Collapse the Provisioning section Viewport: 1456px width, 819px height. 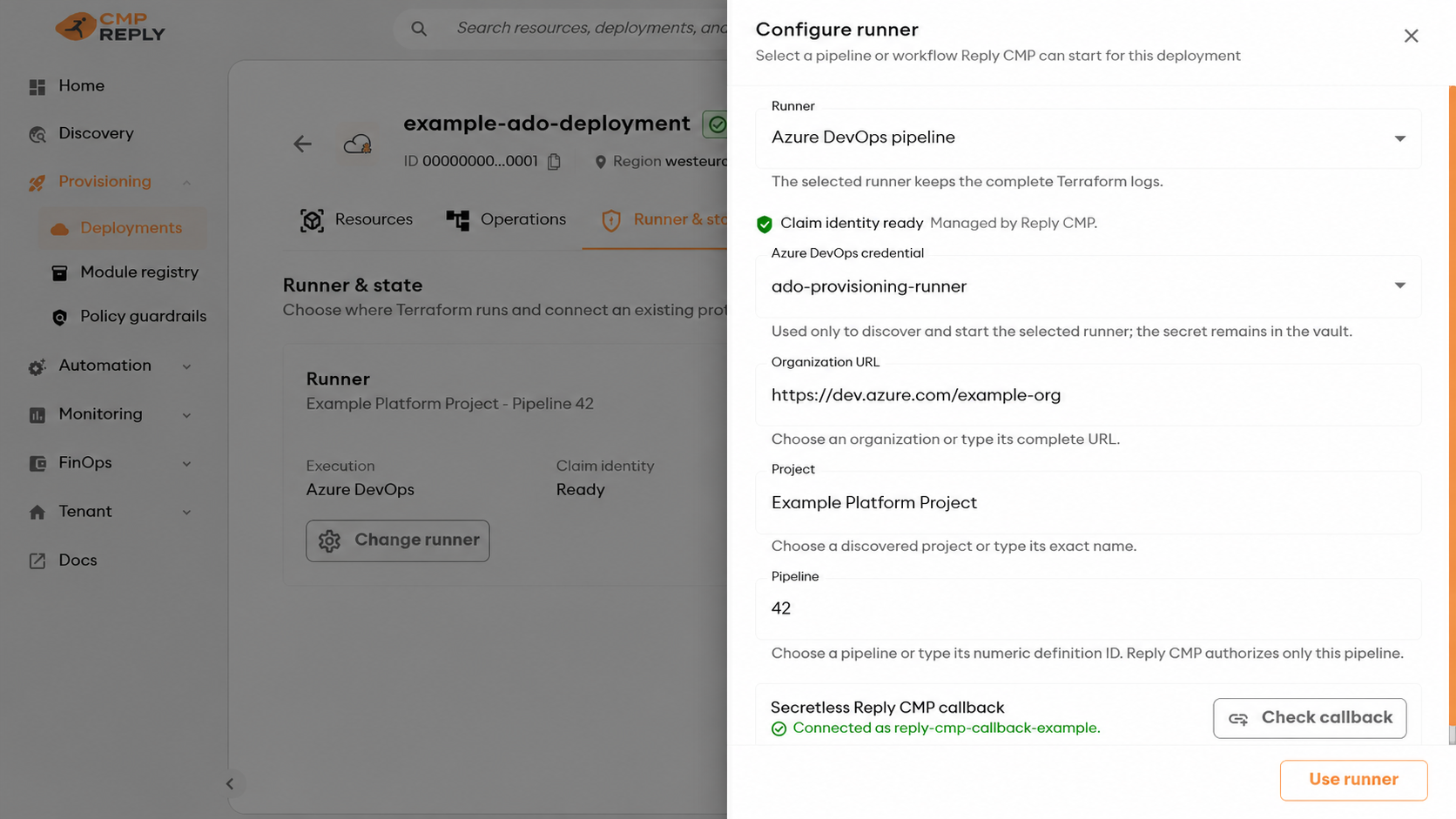pos(186,183)
